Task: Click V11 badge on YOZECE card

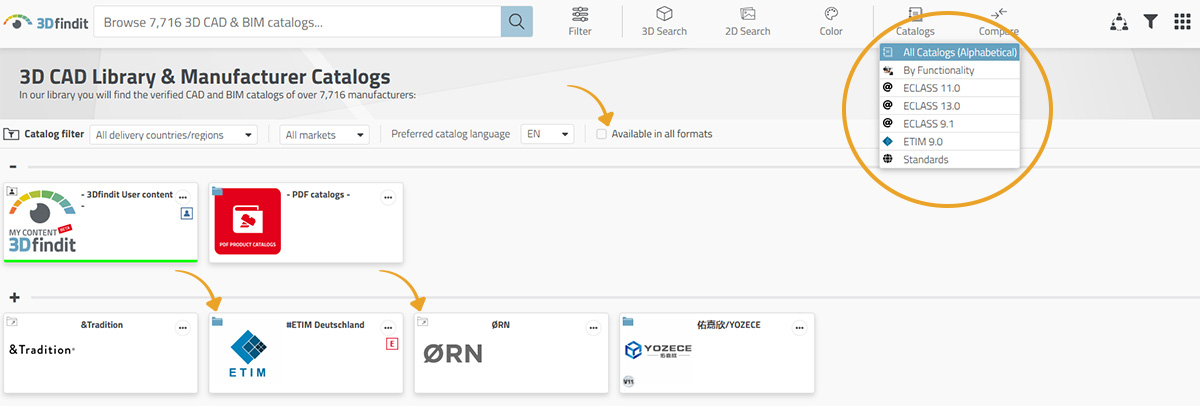Action: click(628, 382)
